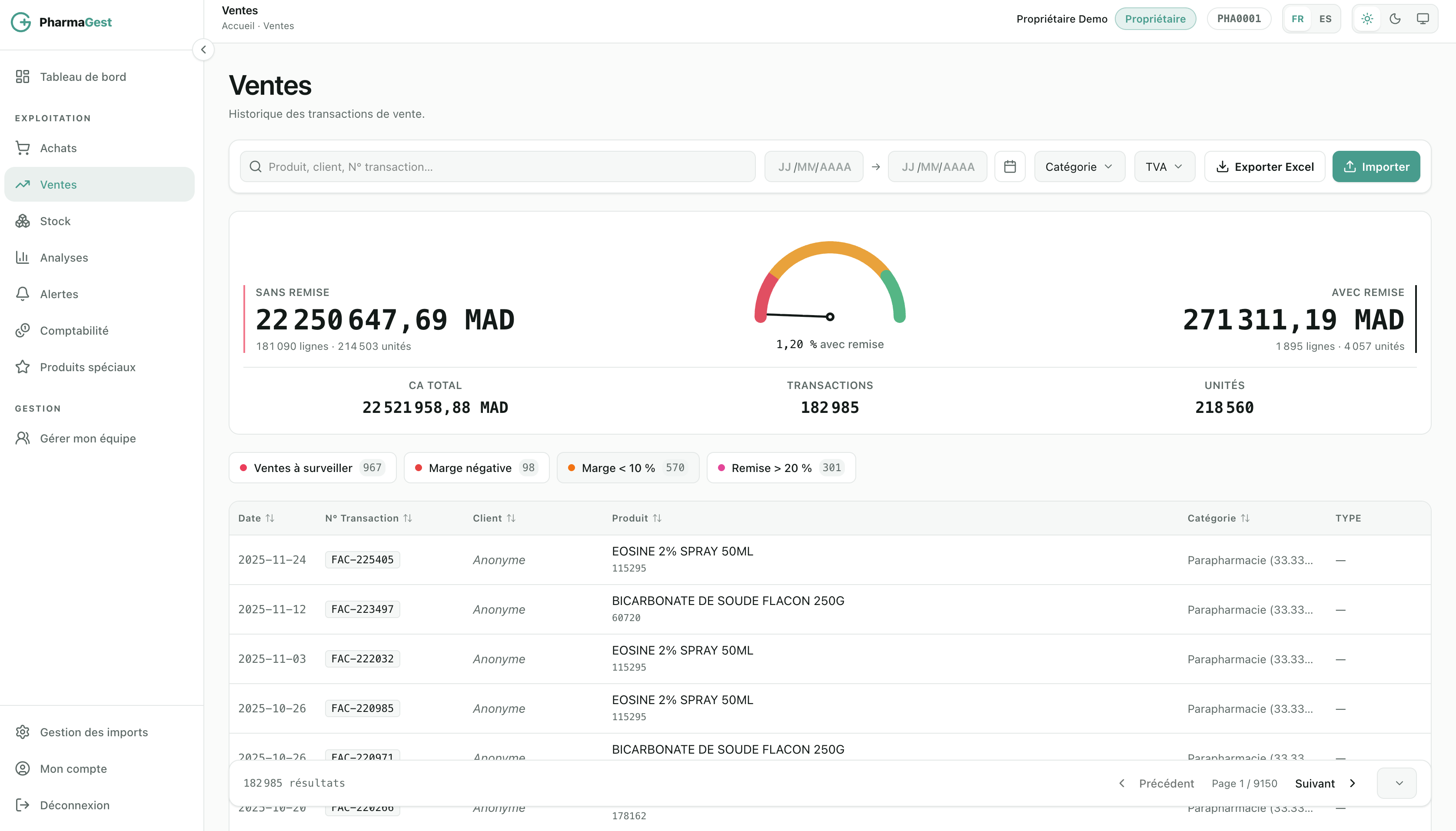Image resolution: width=1456 pixels, height=831 pixels.
Task: Sort table by Date column
Action: [x=256, y=518]
